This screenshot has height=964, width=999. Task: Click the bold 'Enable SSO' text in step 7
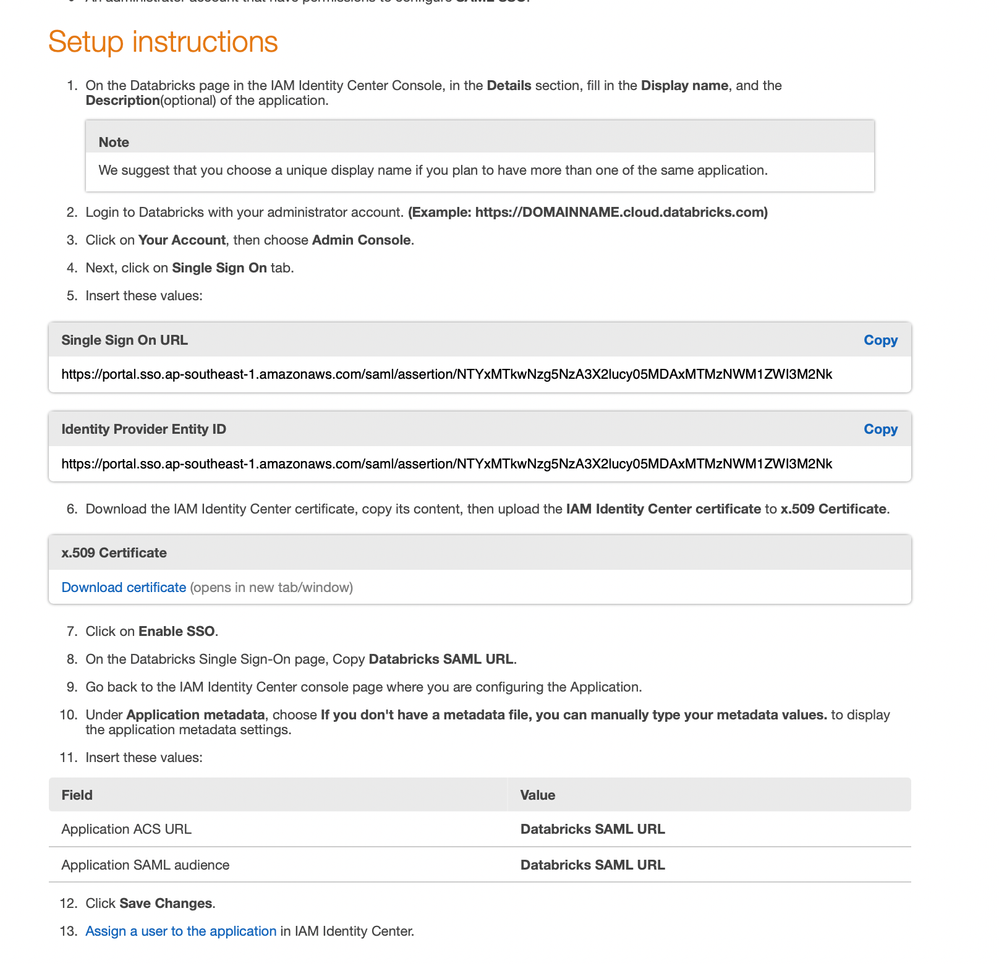pyautogui.click(x=177, y=631)
